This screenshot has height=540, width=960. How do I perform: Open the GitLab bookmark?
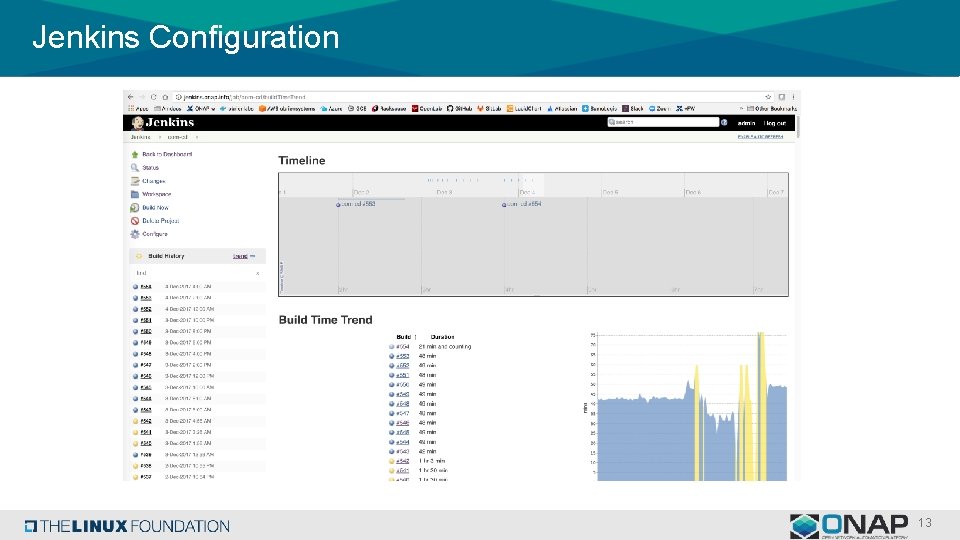point(489,108)
